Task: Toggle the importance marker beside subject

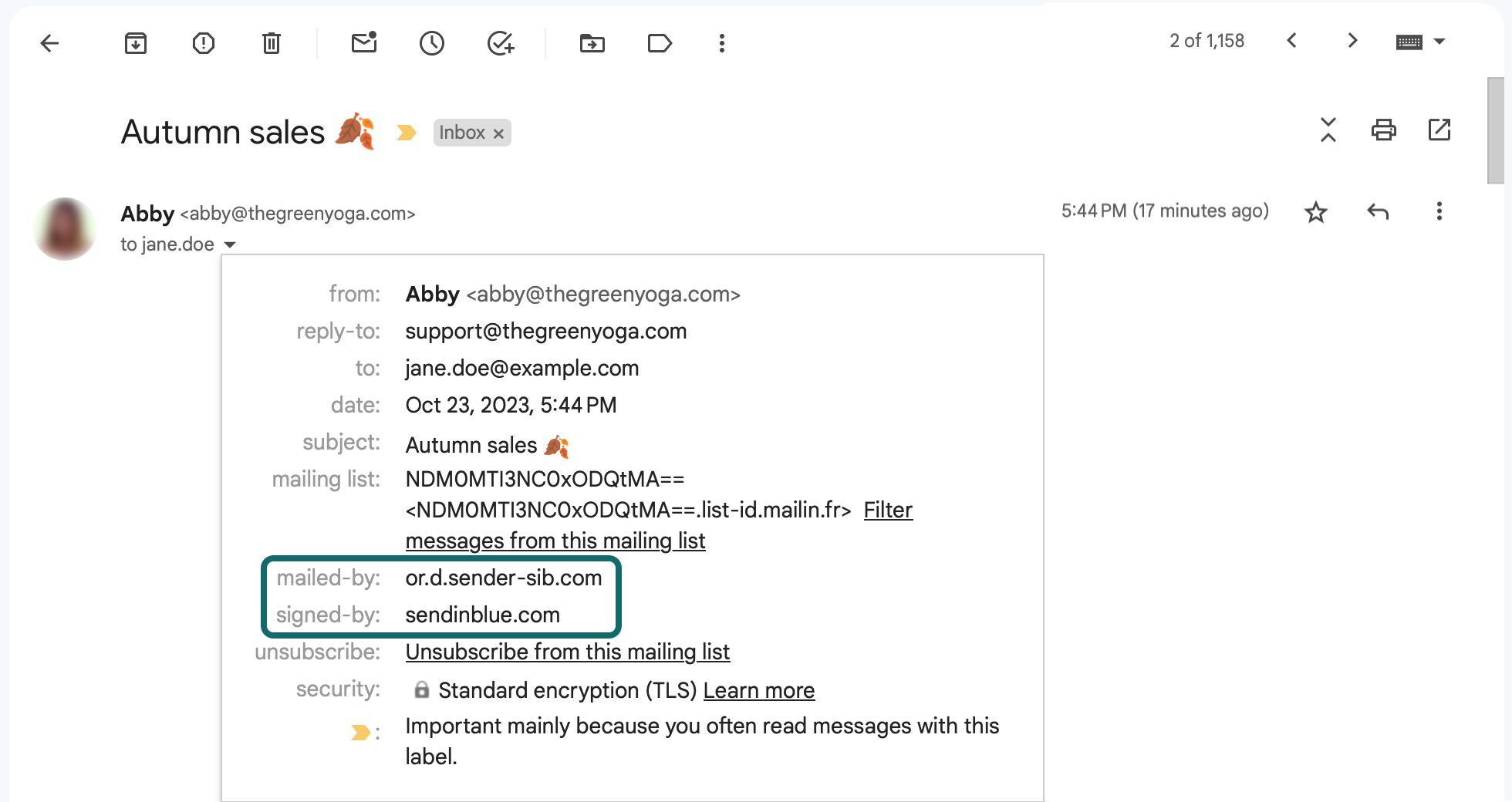Action: point(407,133)
